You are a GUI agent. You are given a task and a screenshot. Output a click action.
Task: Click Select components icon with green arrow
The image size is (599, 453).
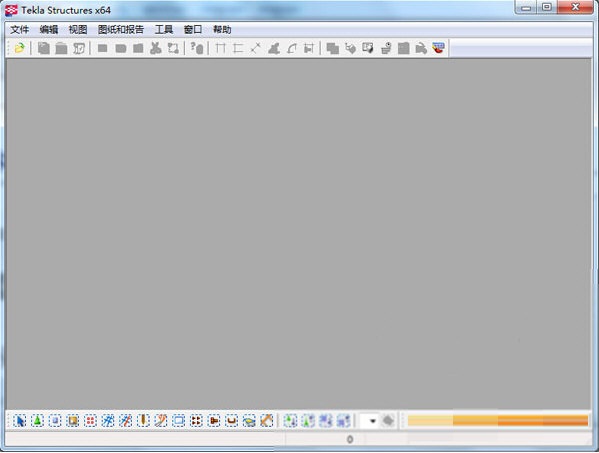[290, 421]
